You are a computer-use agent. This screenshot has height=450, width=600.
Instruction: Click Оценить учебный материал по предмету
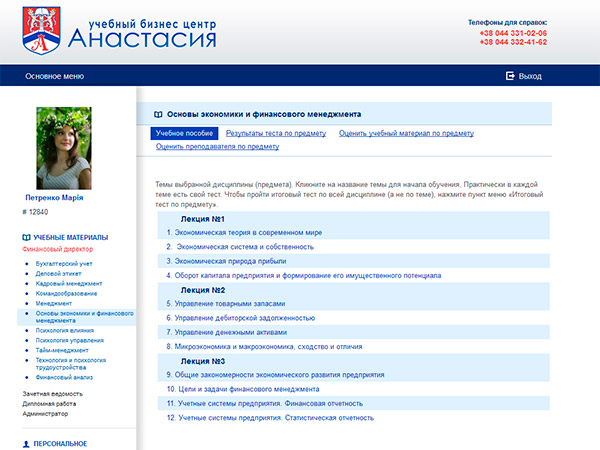tap(406, 133)
